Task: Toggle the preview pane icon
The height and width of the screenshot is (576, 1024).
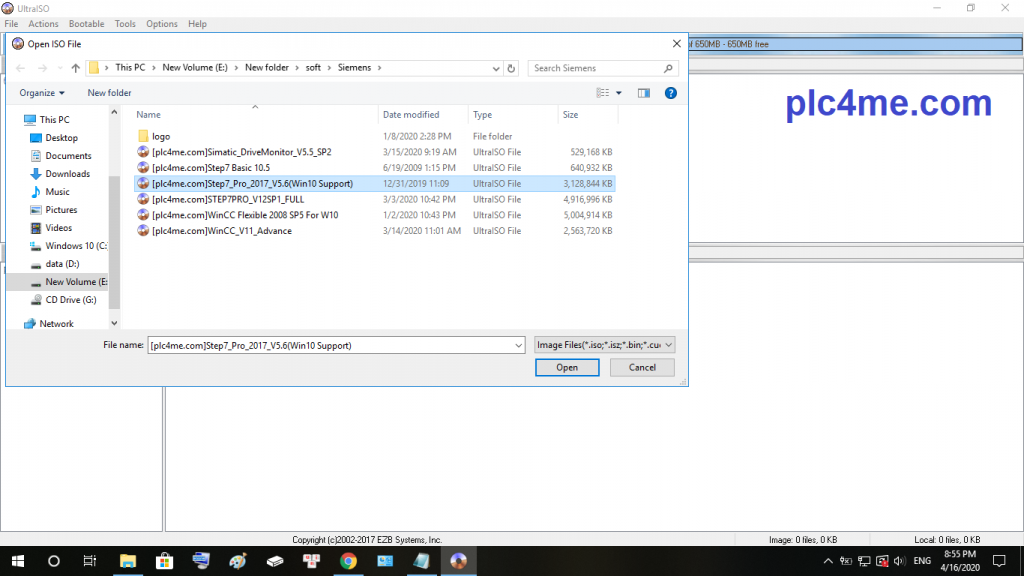Action: tap(644, 93)
